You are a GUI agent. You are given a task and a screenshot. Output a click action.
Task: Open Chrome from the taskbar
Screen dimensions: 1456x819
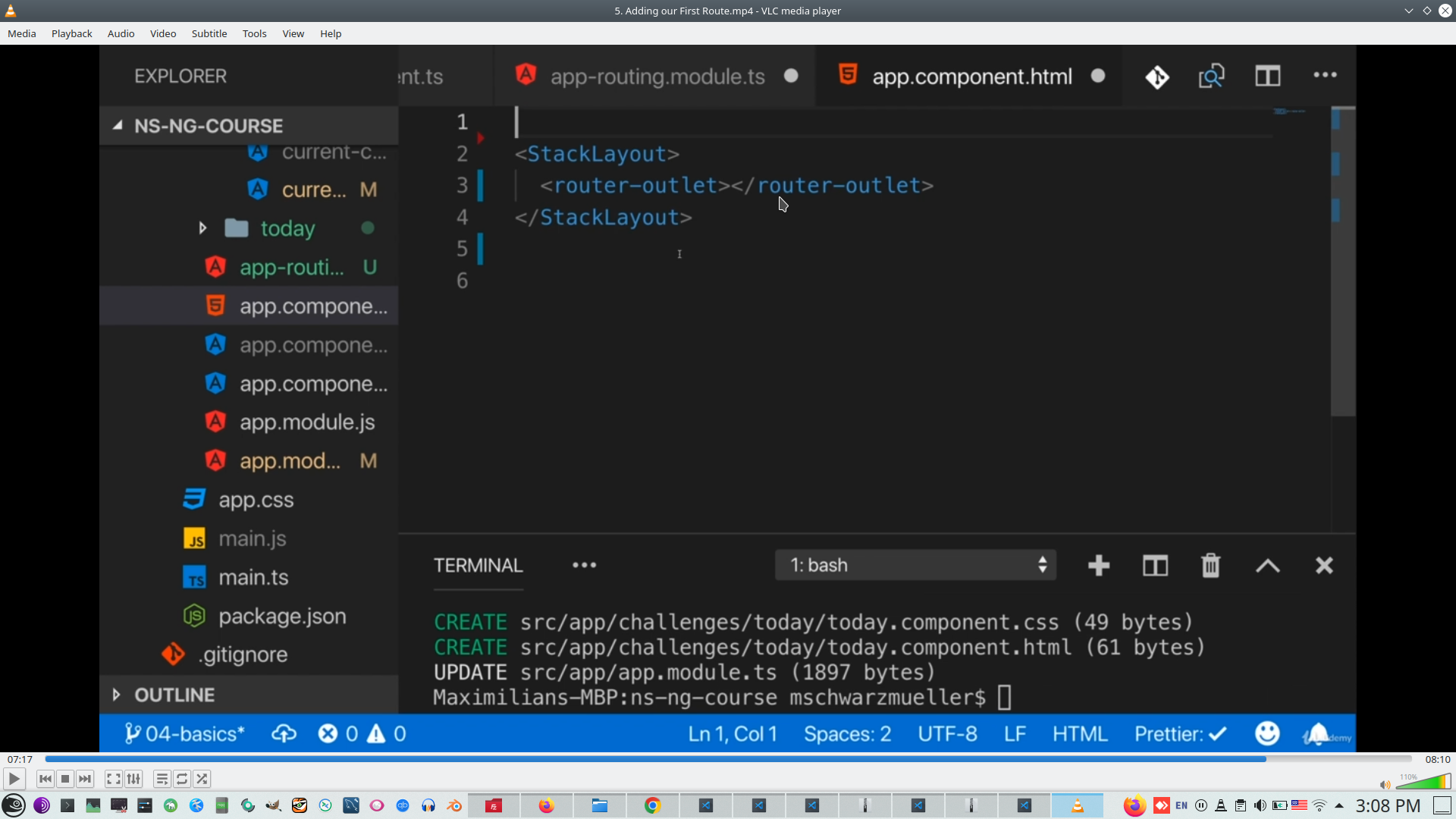coord(652,805)
